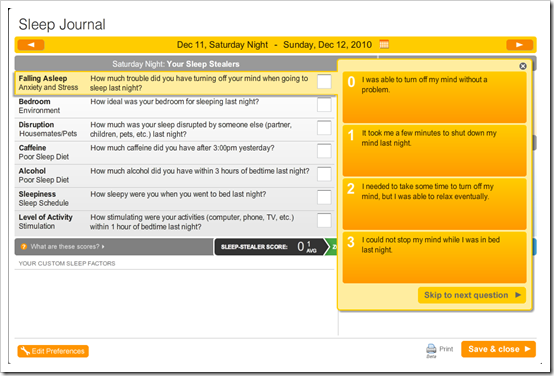Image resolution: width=554 pixels, height=376 pixels.
Task: Select the Alcohol score box
Action: (324, 174)
